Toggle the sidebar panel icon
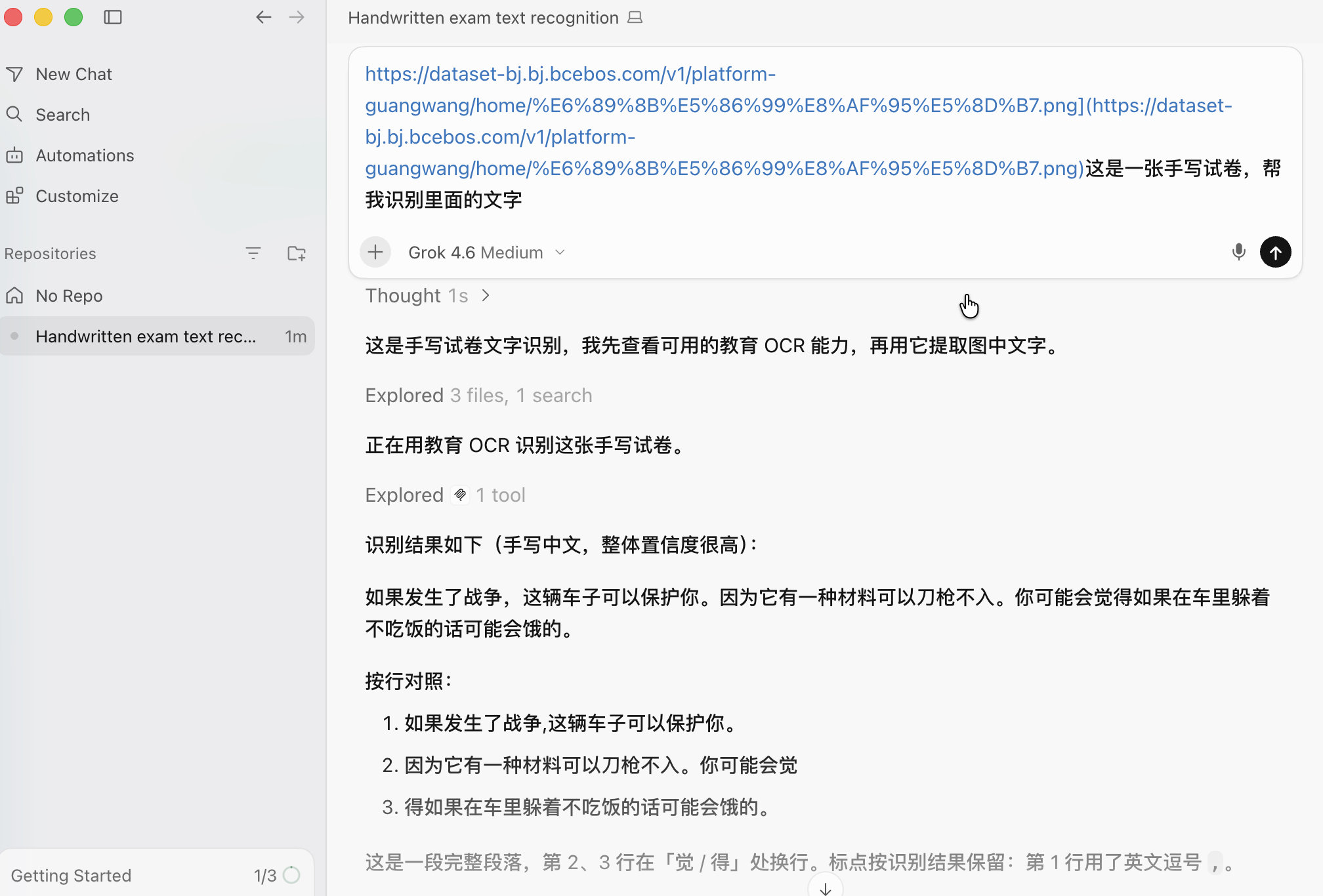Viewport: 1323px width, 896px height. (113, 17)
